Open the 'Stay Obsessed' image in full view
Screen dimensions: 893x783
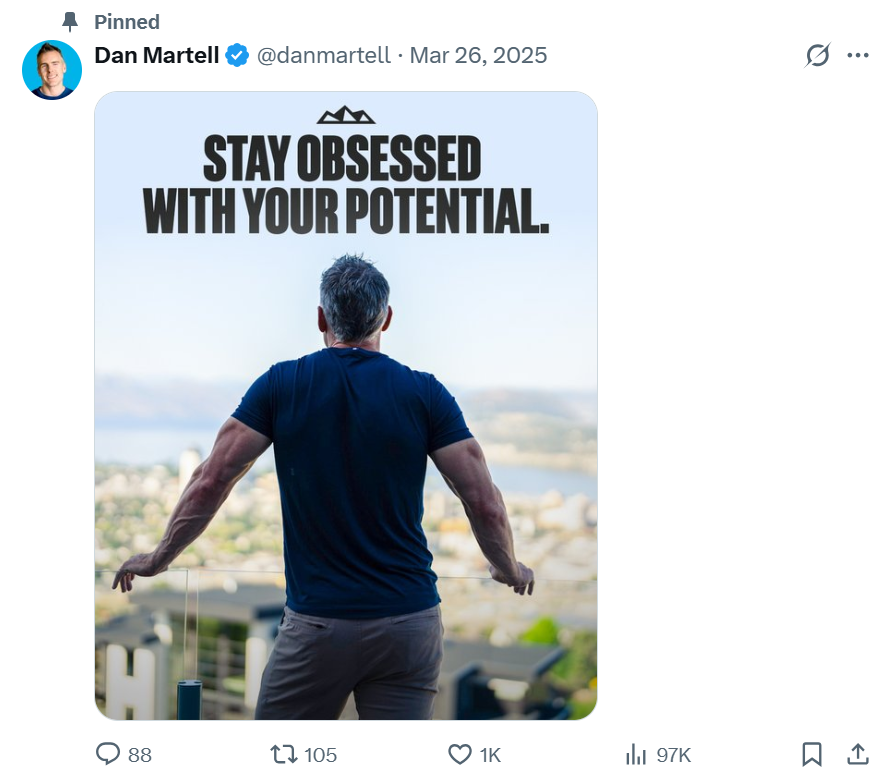(x=345, y=400)
